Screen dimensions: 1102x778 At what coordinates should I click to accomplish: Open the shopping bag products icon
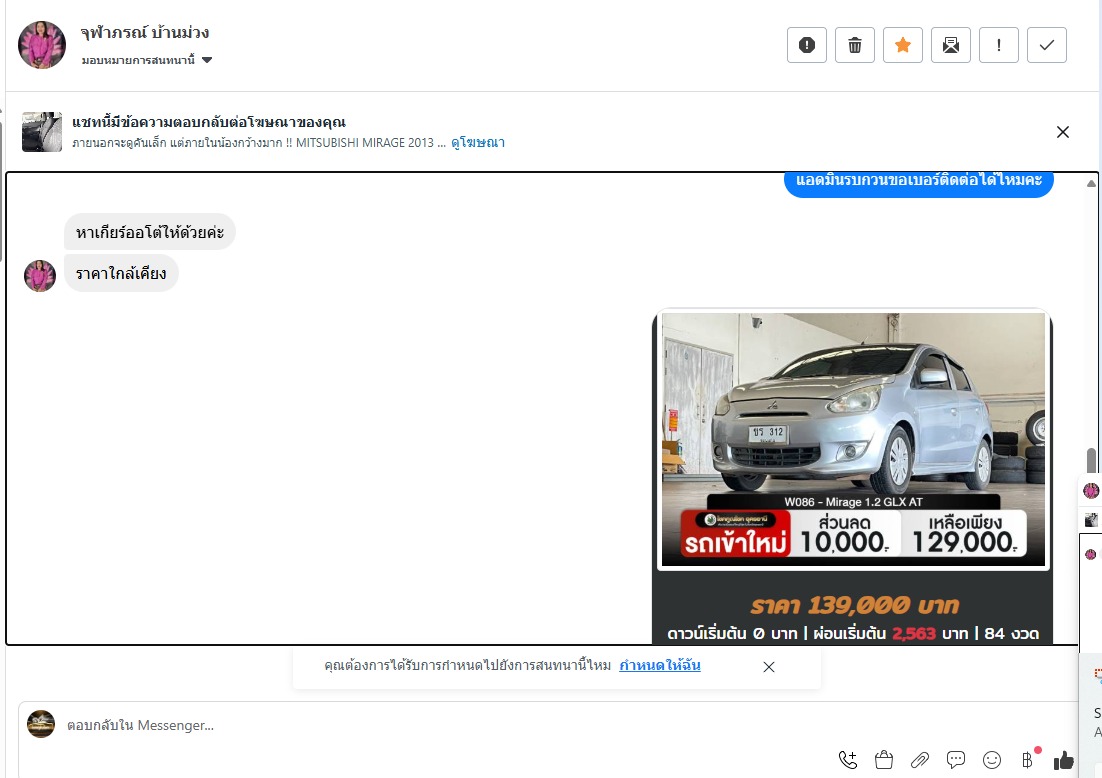[884, 760]
